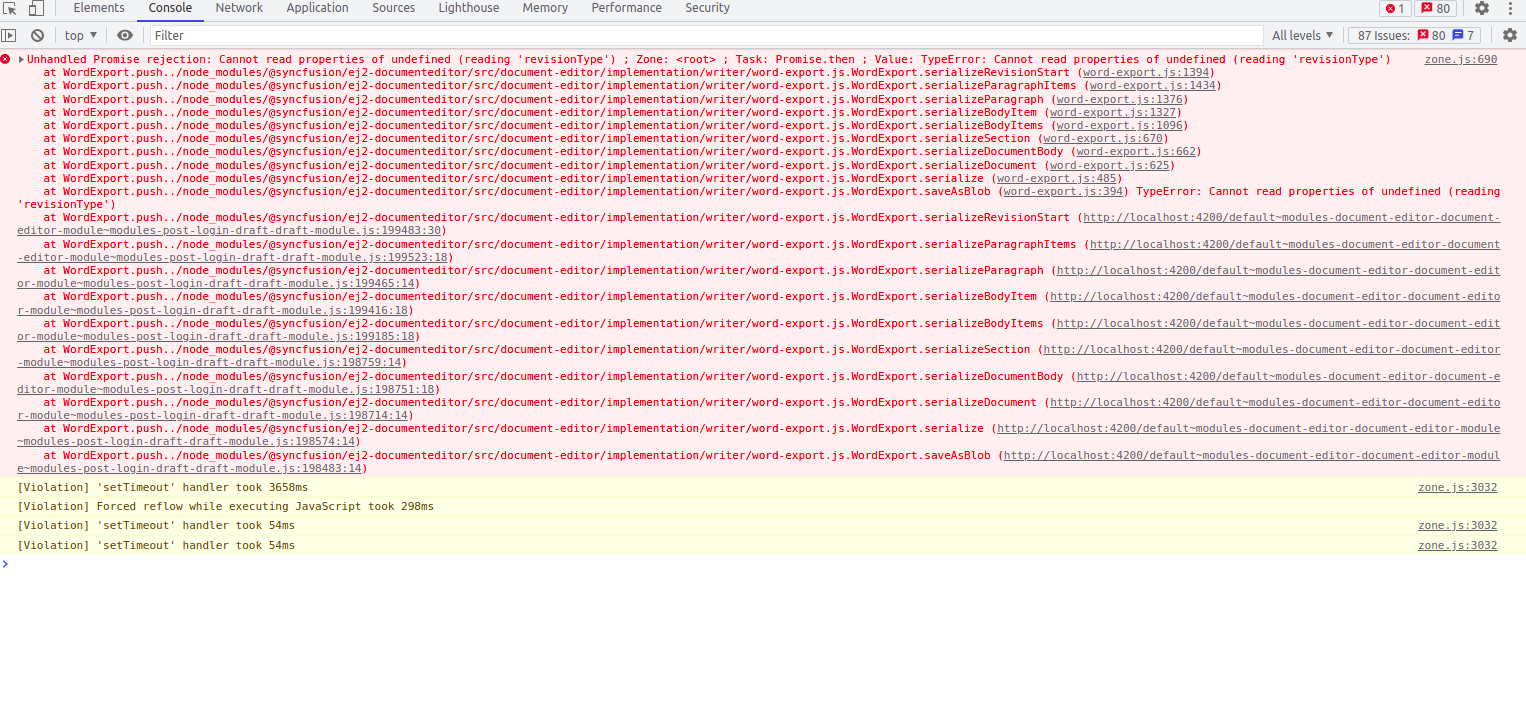Clear the console with the ban icon
The image size is (1526, 720).
pos(37,35)
